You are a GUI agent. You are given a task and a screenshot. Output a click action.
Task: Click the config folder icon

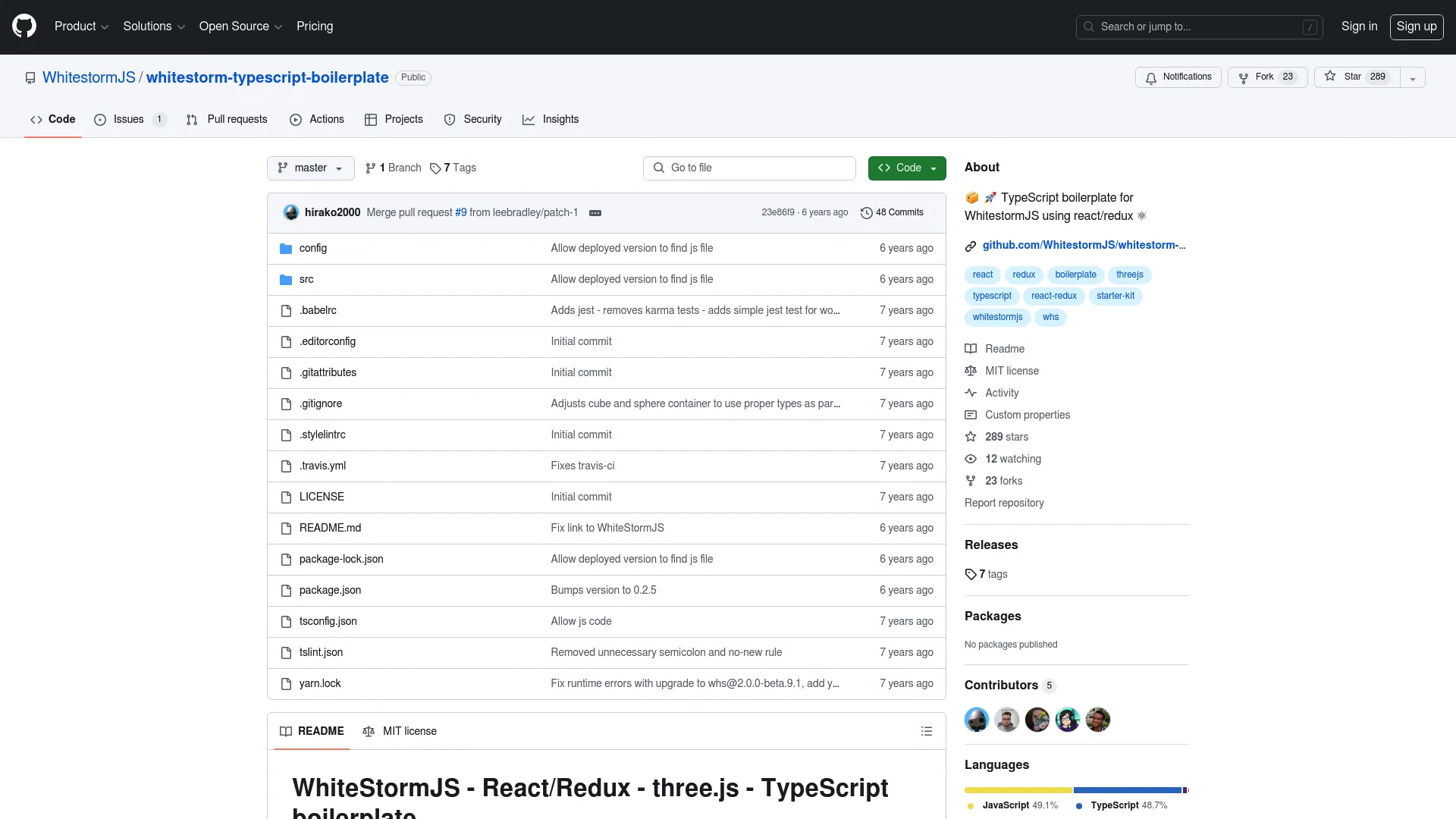[x=286, y=249]
